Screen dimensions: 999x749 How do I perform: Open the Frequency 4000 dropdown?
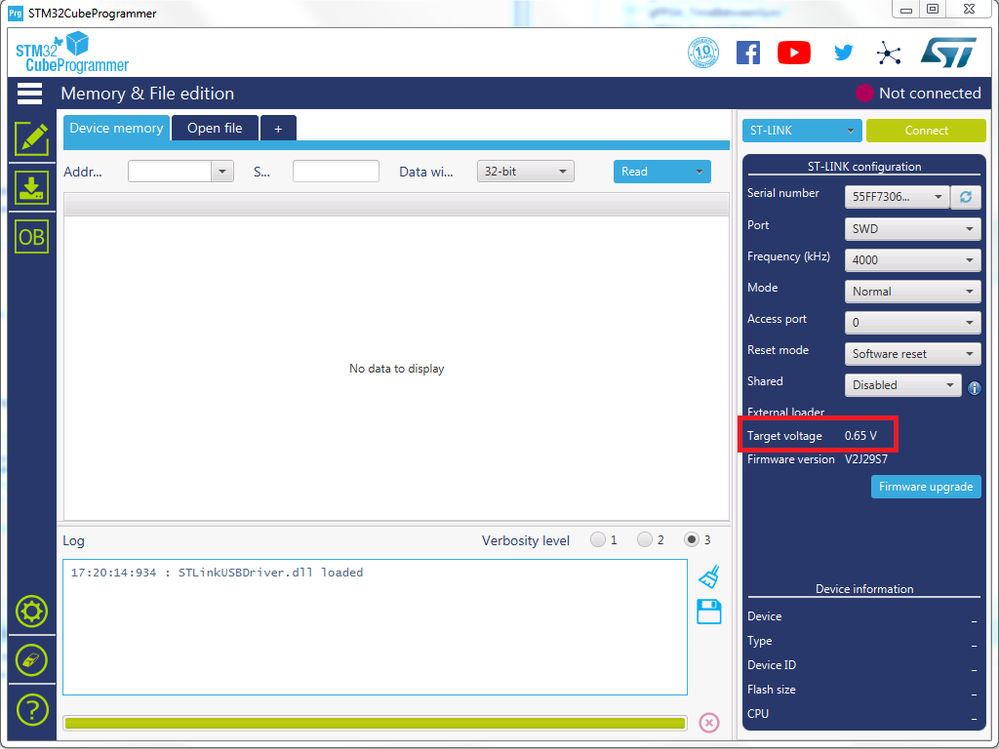[912, 260]
